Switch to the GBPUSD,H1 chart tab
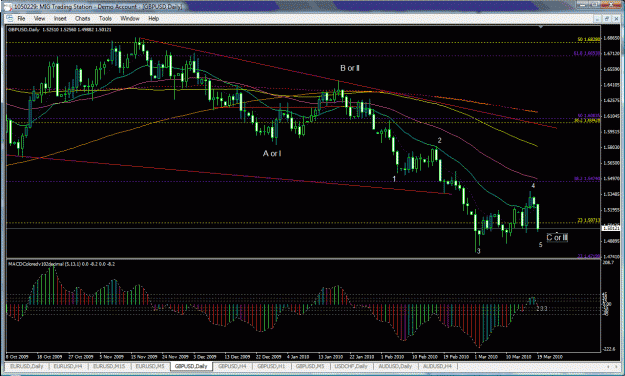This screenshot has width=625, height=376. [271, 366]
